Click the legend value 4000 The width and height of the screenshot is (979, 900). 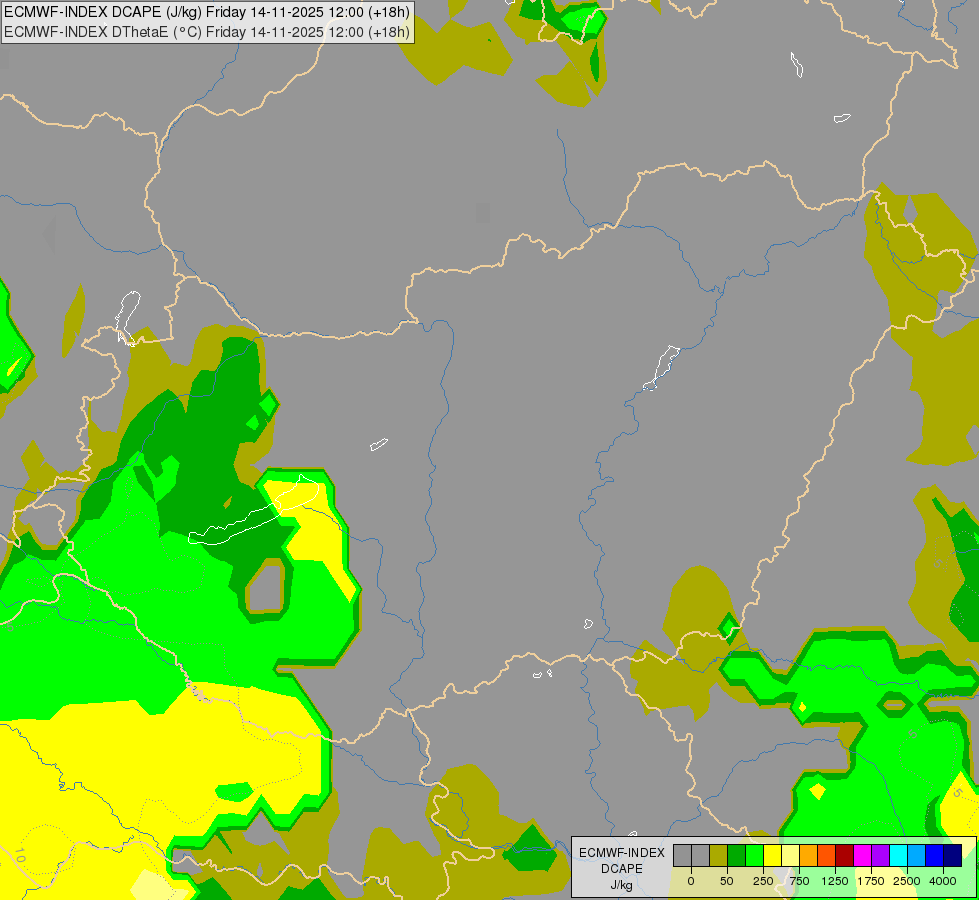click(x=942, y=881)
